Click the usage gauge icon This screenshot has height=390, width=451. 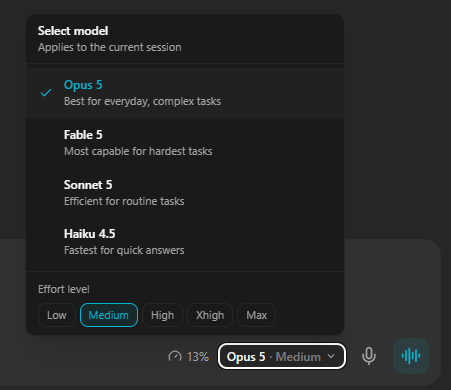[x=175, y=357]
